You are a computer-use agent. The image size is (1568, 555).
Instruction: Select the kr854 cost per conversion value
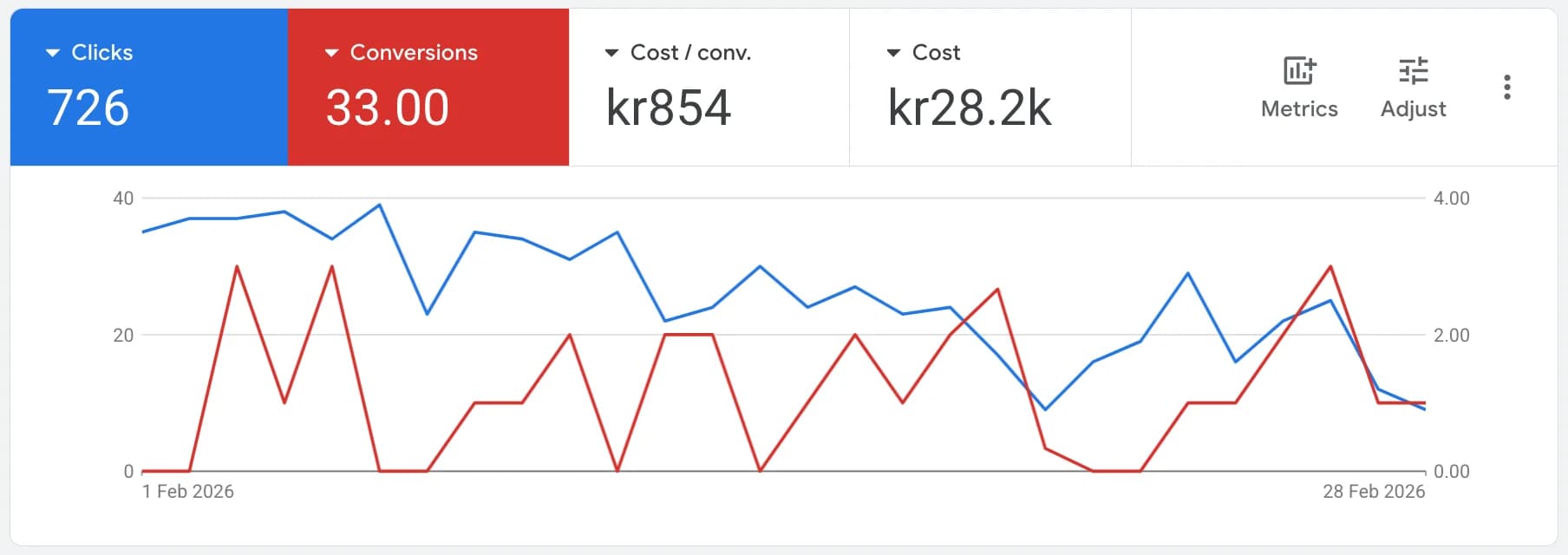coord(669,108)
